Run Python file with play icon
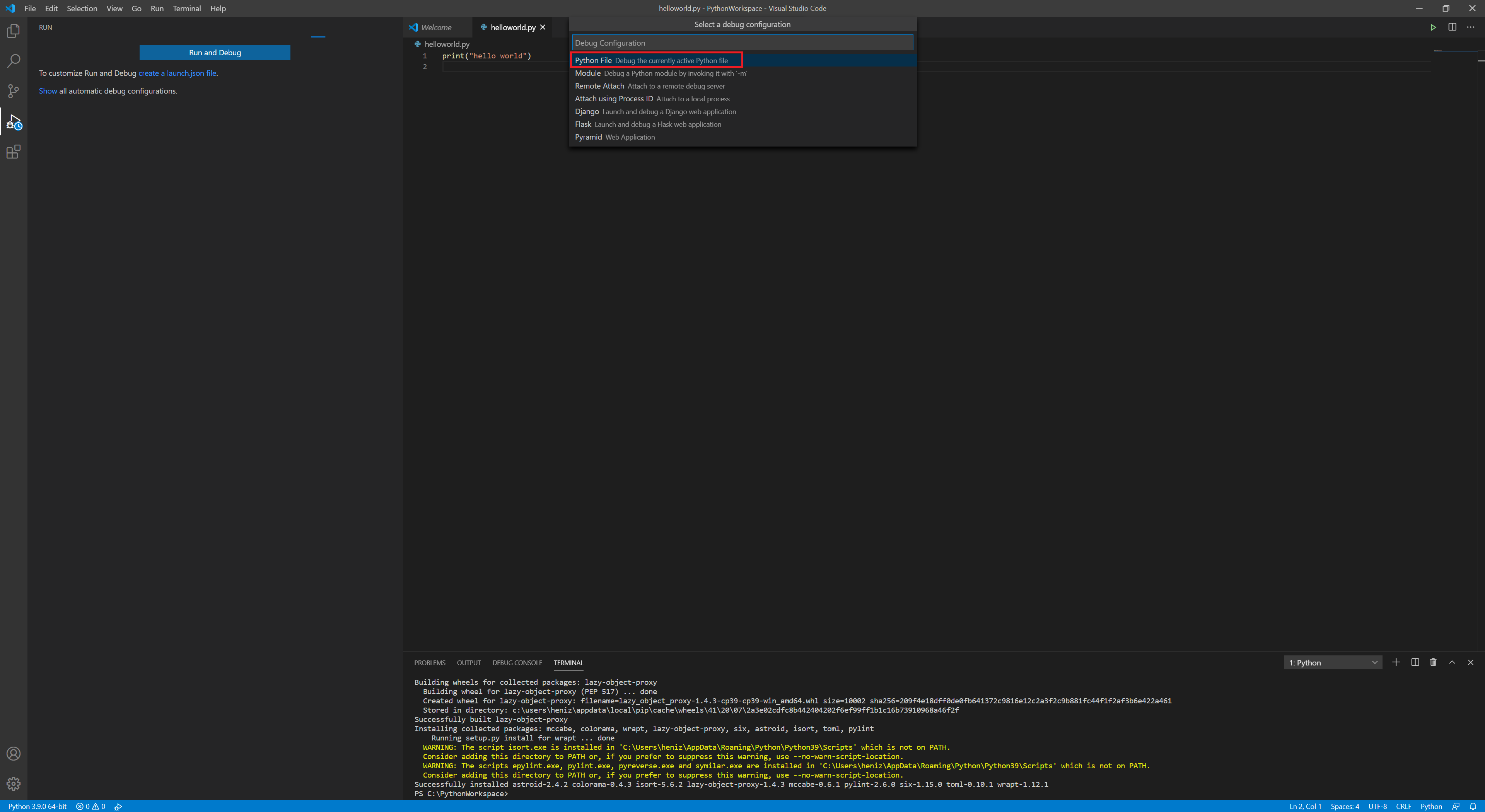Viewport: 1485px width, 812px height. click(1433, 27)
